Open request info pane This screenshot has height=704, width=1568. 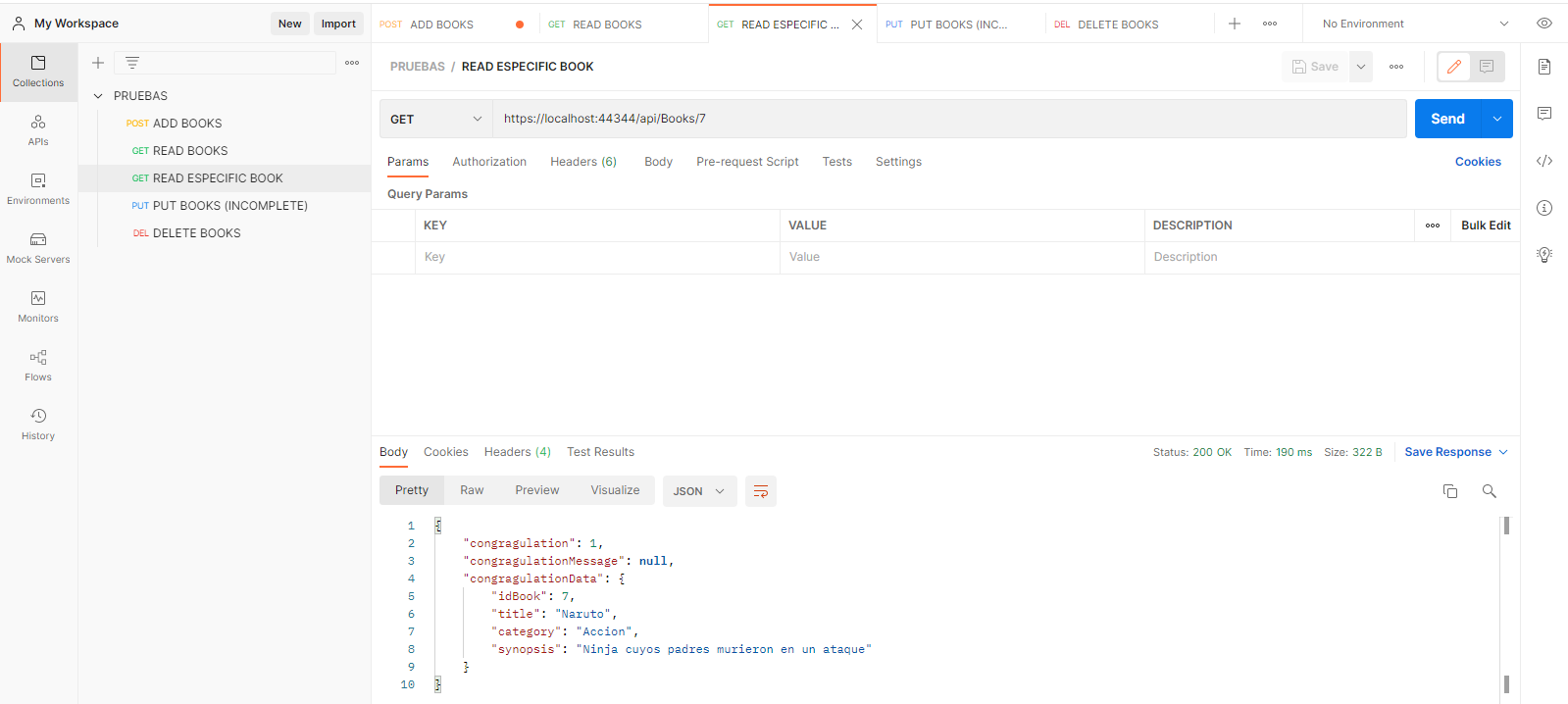pos(1544,208)
